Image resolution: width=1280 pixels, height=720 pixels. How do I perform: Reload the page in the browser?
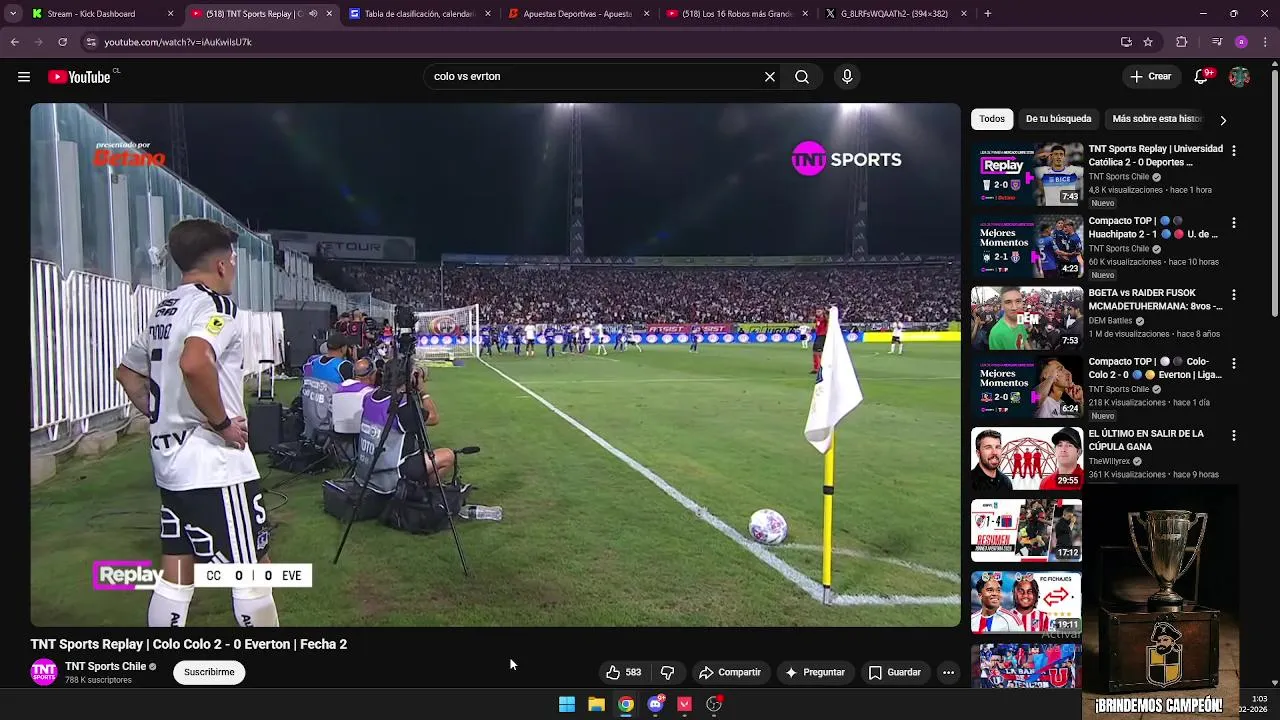tap(62, 42)
